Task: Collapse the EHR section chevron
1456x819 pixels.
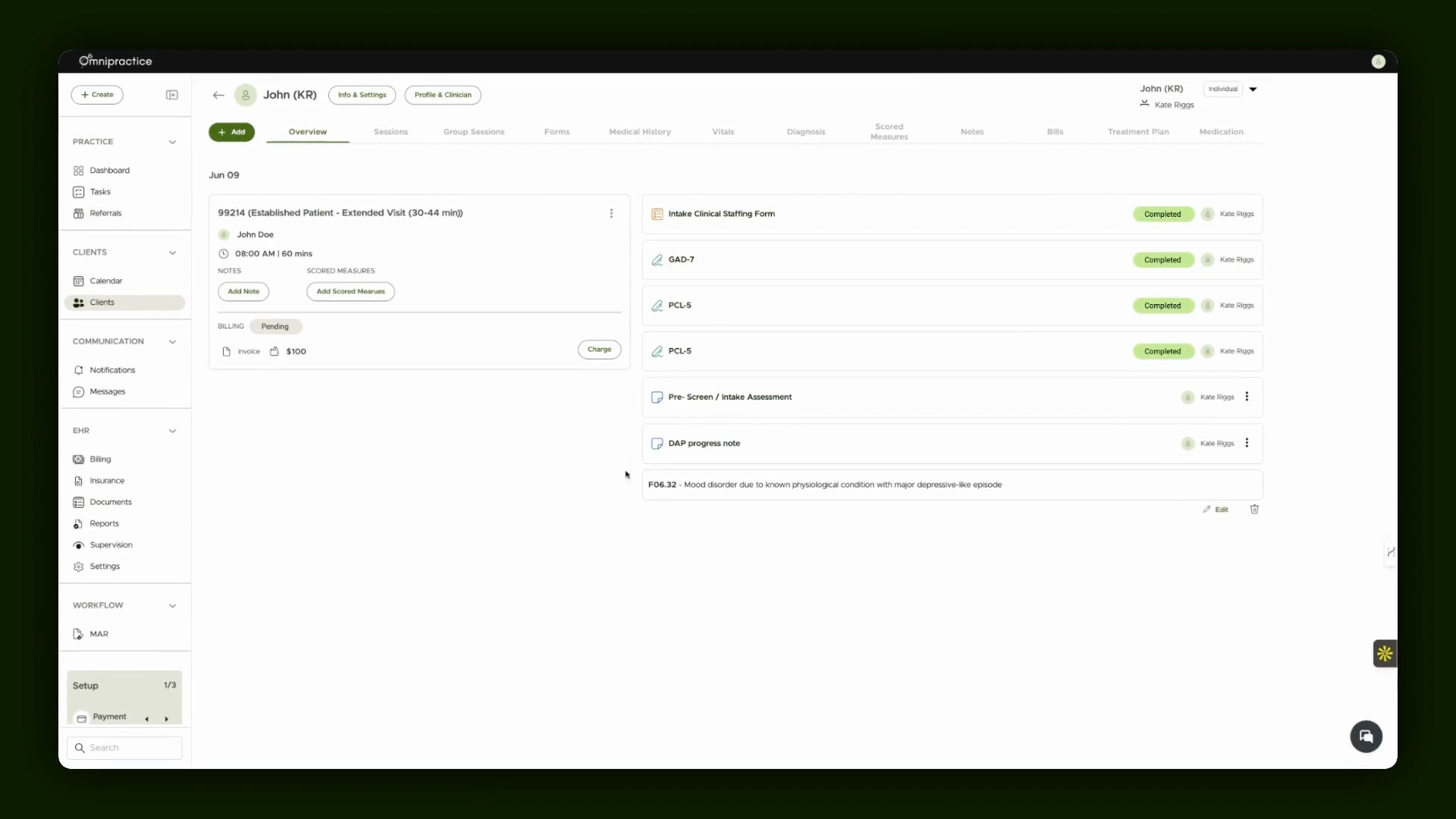Action: [x=172, y=431]
